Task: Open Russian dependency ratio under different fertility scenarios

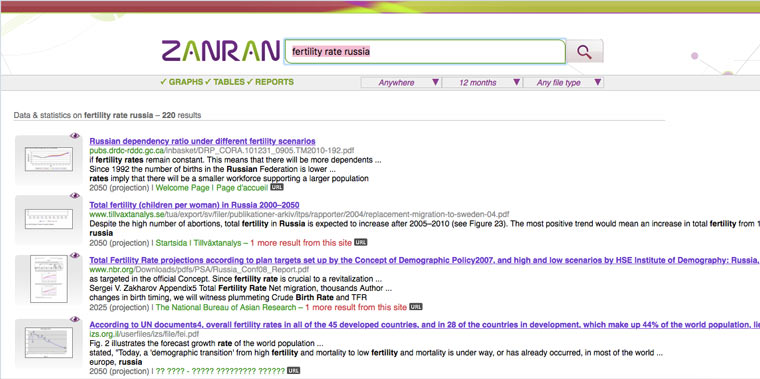Action: tap(203, 141)
